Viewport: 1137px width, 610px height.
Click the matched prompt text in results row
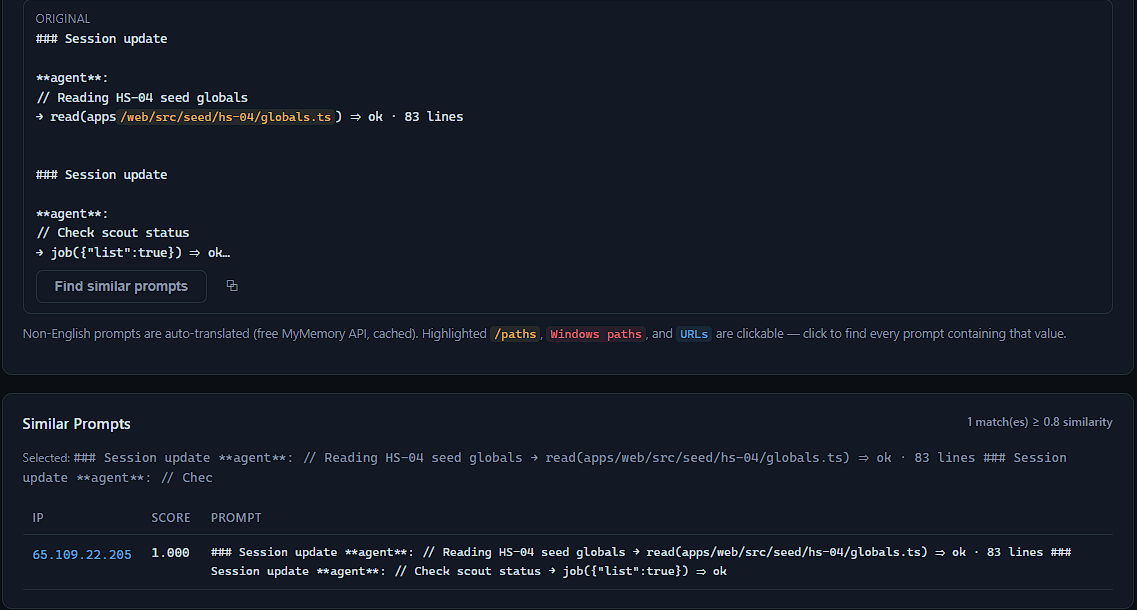(641, 561)
